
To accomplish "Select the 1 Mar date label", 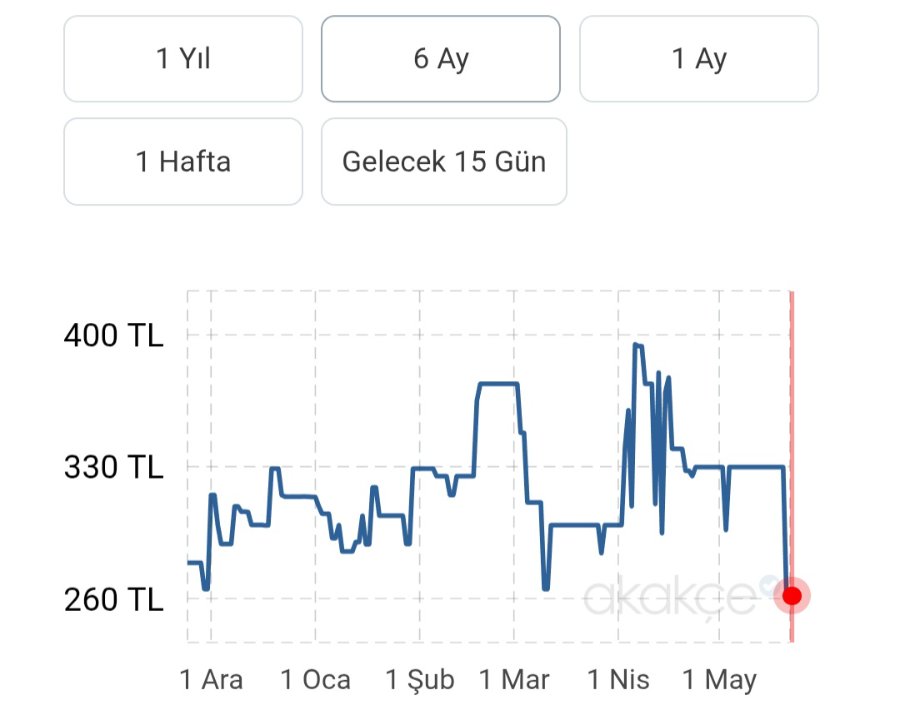I will pyautogui.click(x=514, y=681).
